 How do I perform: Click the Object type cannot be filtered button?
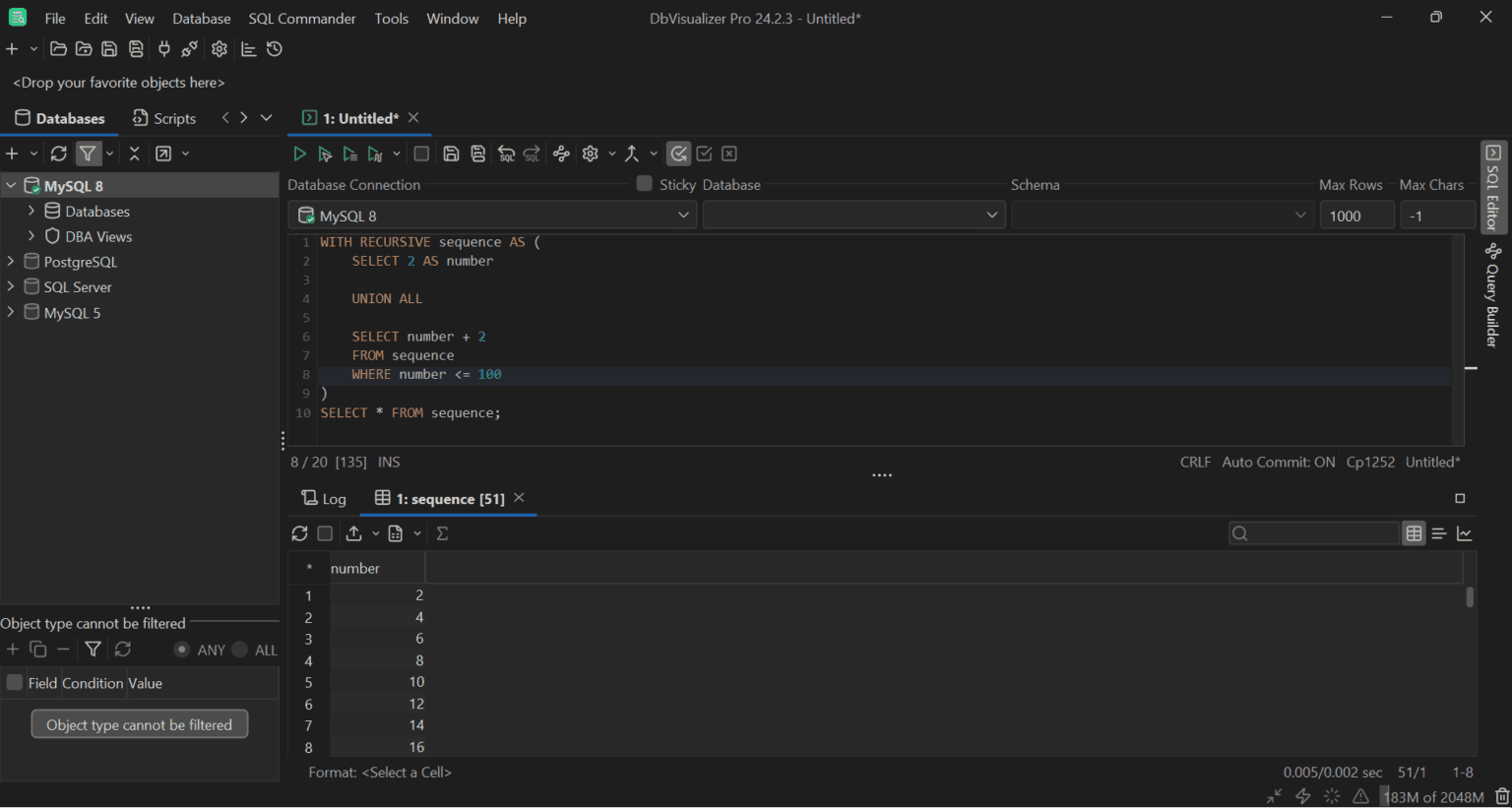click(139, 723)
